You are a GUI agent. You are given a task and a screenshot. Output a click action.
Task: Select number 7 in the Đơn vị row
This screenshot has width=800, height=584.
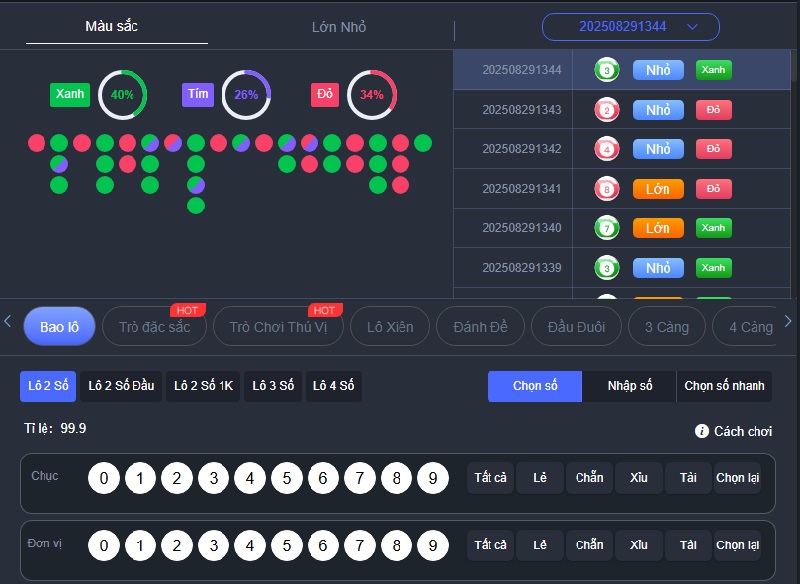pyautogui.click(x=360, y=546)
